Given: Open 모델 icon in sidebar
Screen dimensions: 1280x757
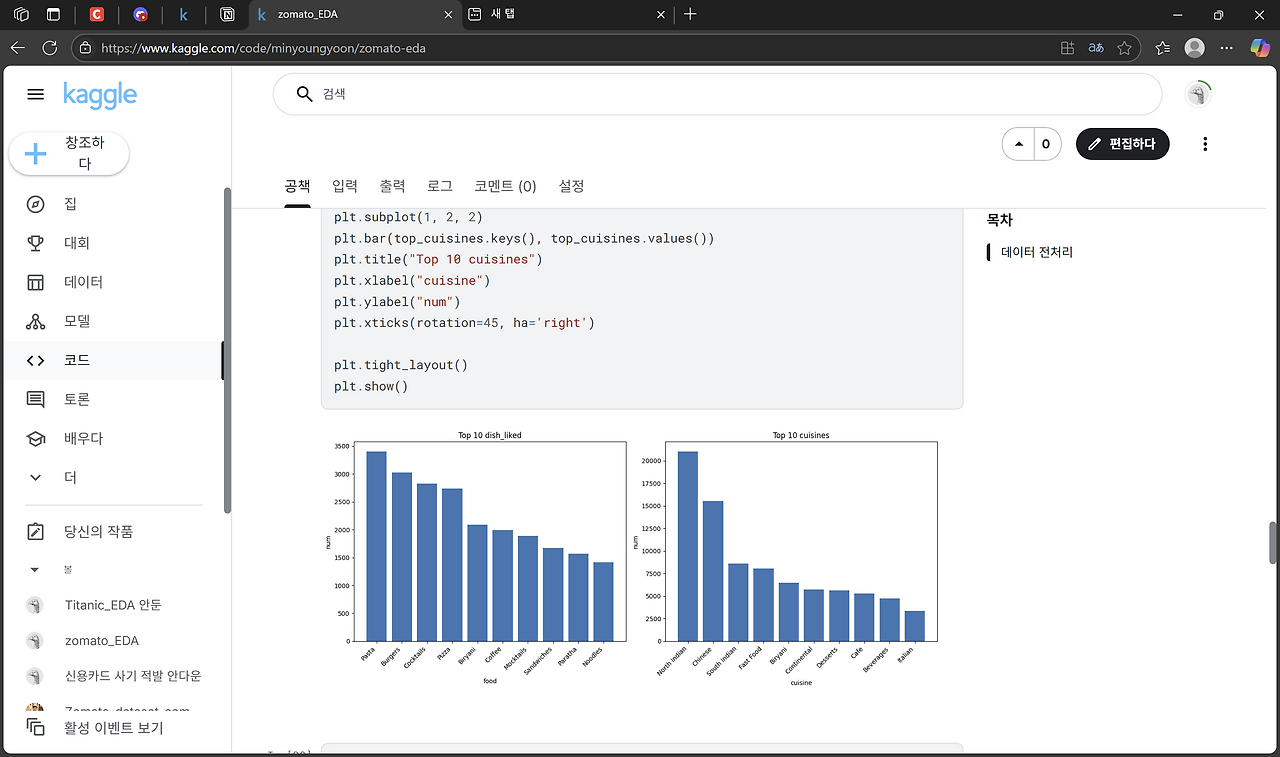Looking at the screenshot, I should (36, 321).
